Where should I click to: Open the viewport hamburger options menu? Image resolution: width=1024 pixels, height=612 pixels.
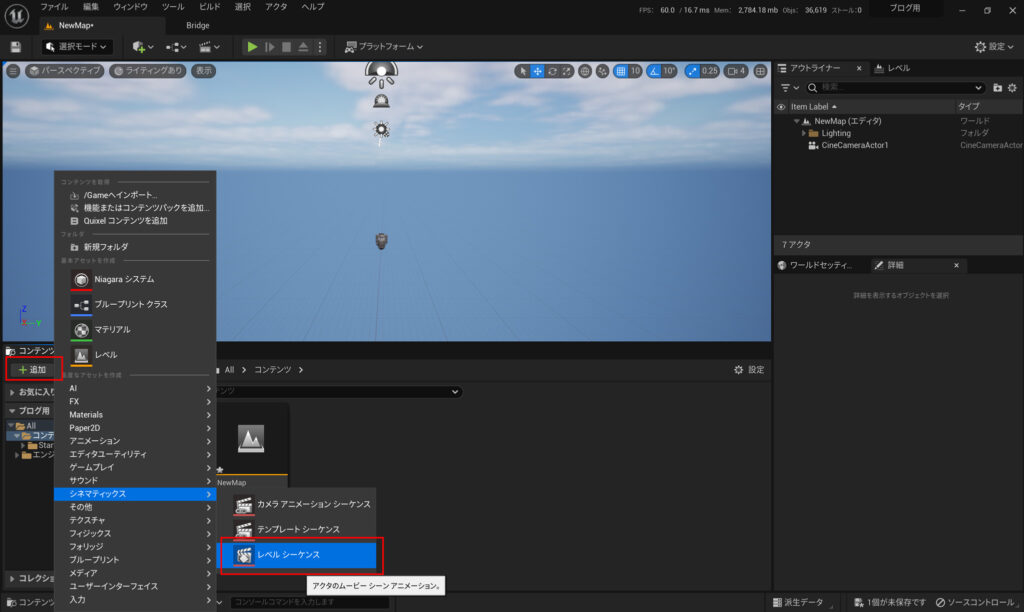(13, 71)
